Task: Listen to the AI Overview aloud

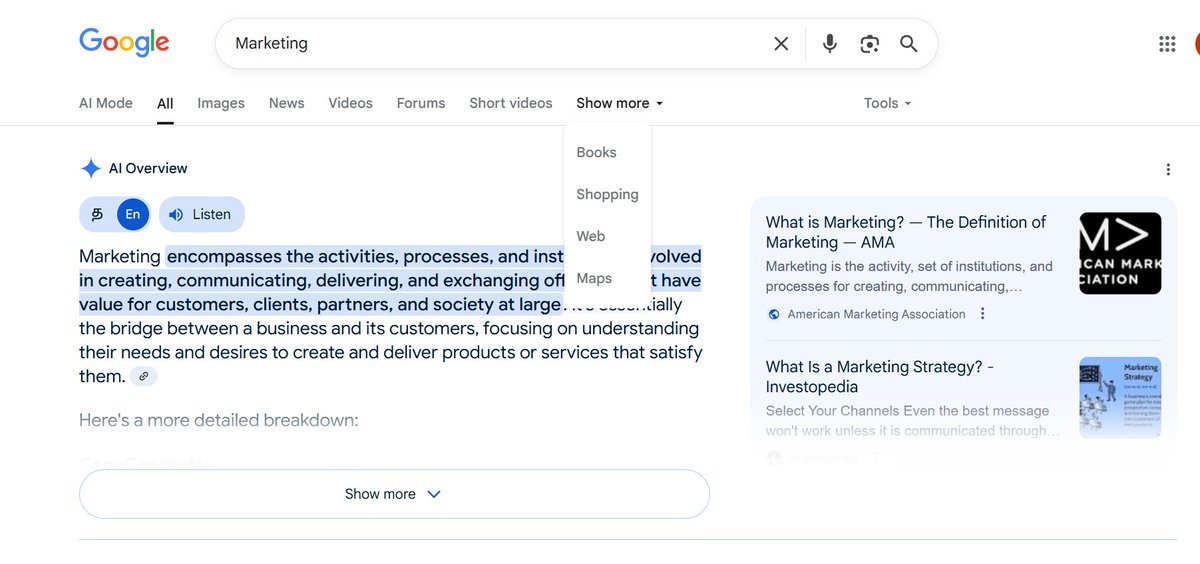Action: point(201,214)
